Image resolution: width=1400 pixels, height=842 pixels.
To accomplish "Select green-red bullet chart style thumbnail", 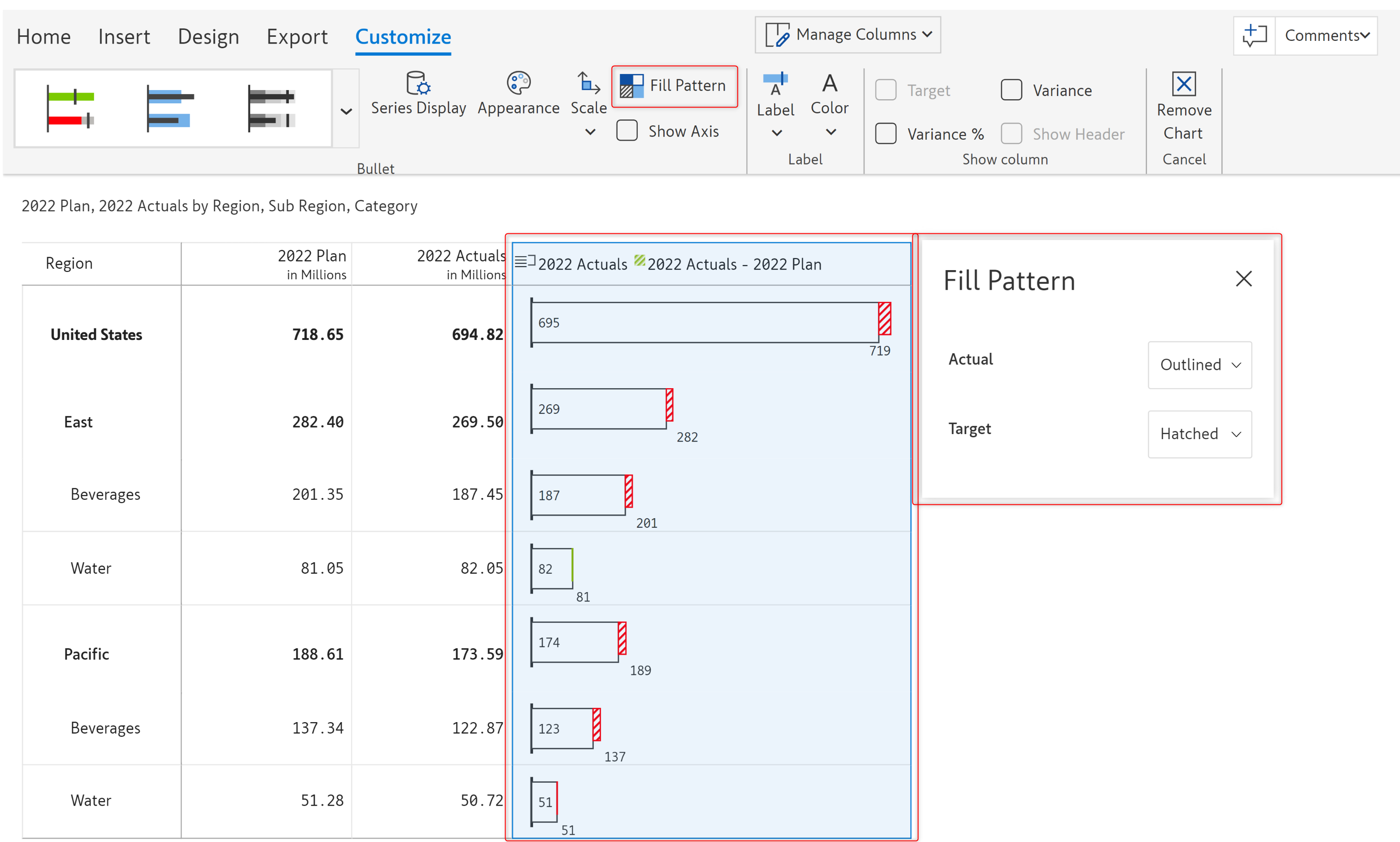I will pos(71,108).
